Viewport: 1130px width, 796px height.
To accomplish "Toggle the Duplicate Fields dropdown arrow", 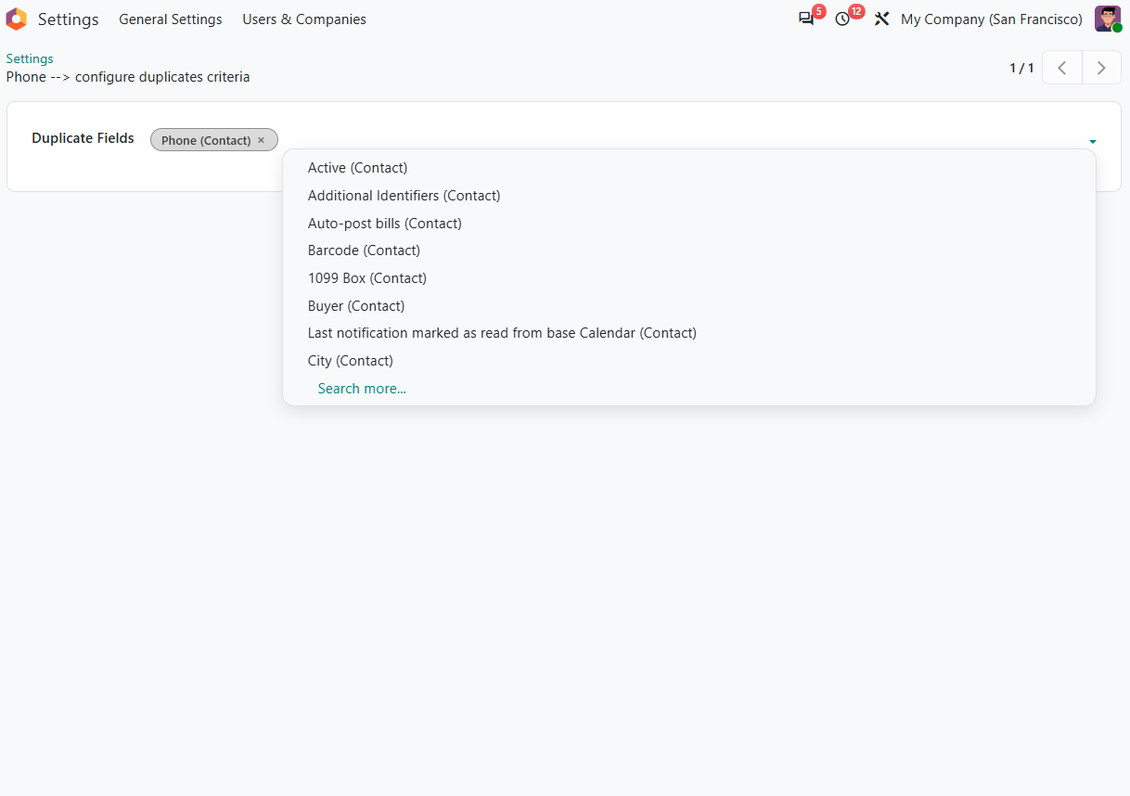I will pos(1093,141).
